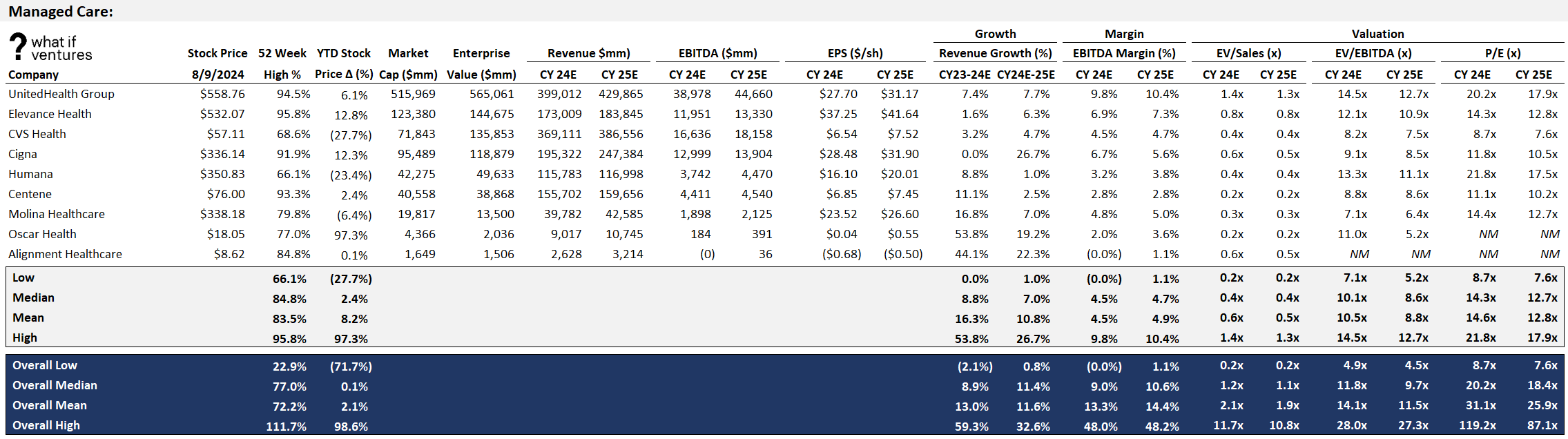Select Median YTD stock change 2.4%
Viewport: 1568px width, 439px height.
pos(354,299)
